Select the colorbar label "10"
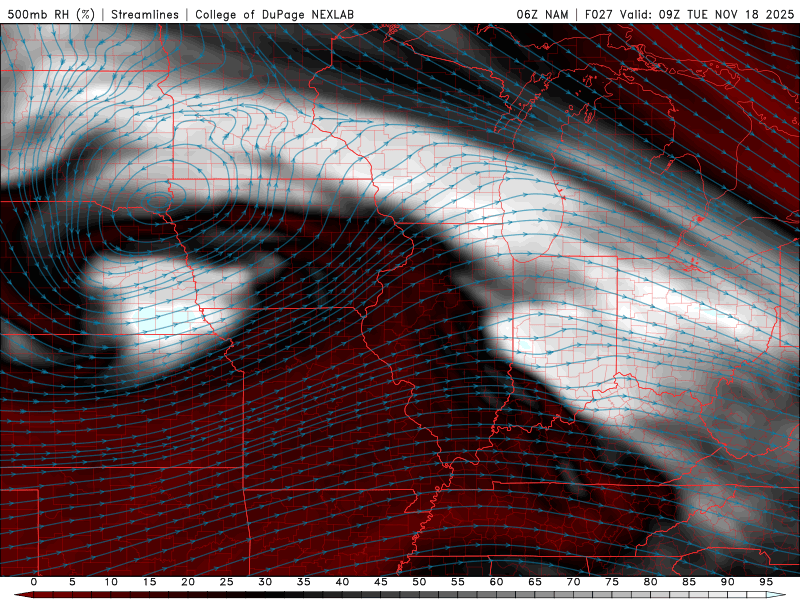 pyautogui.click(x=111, y=582)
